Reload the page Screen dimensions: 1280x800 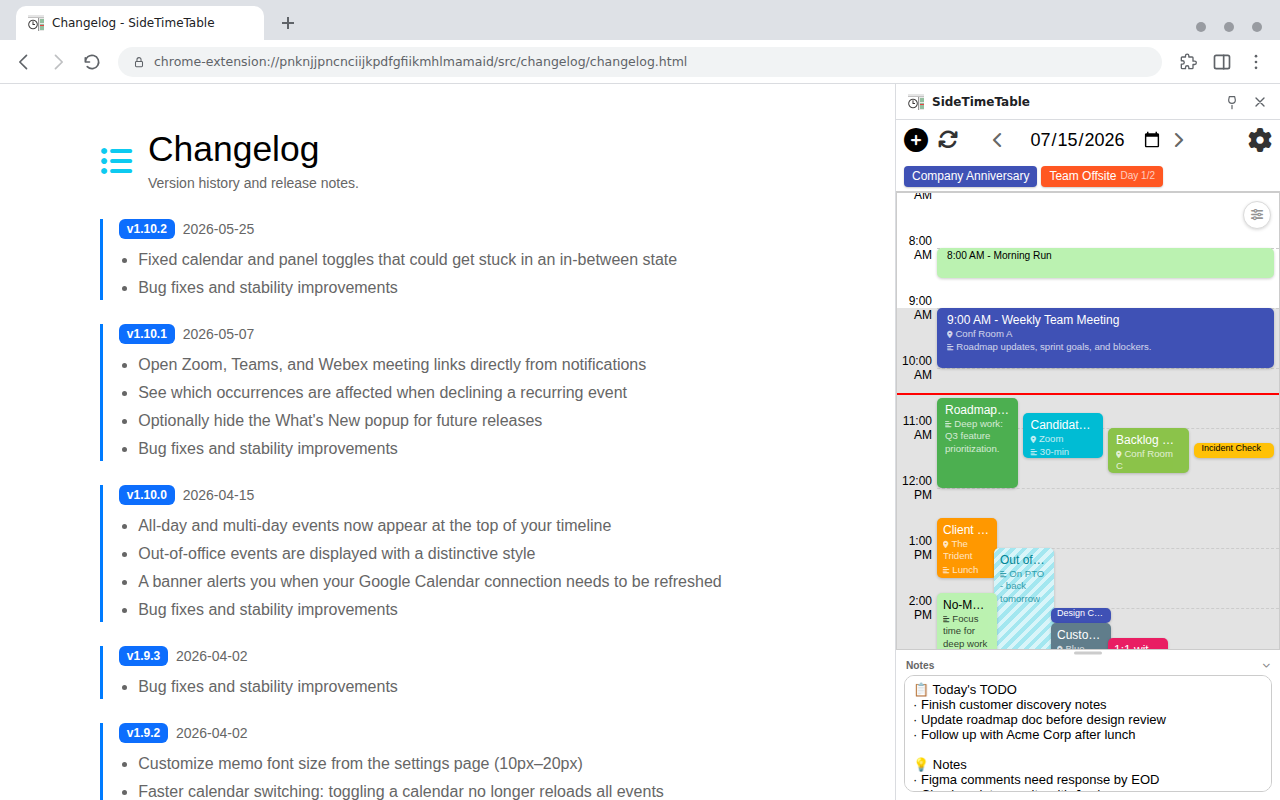(92, 62)
